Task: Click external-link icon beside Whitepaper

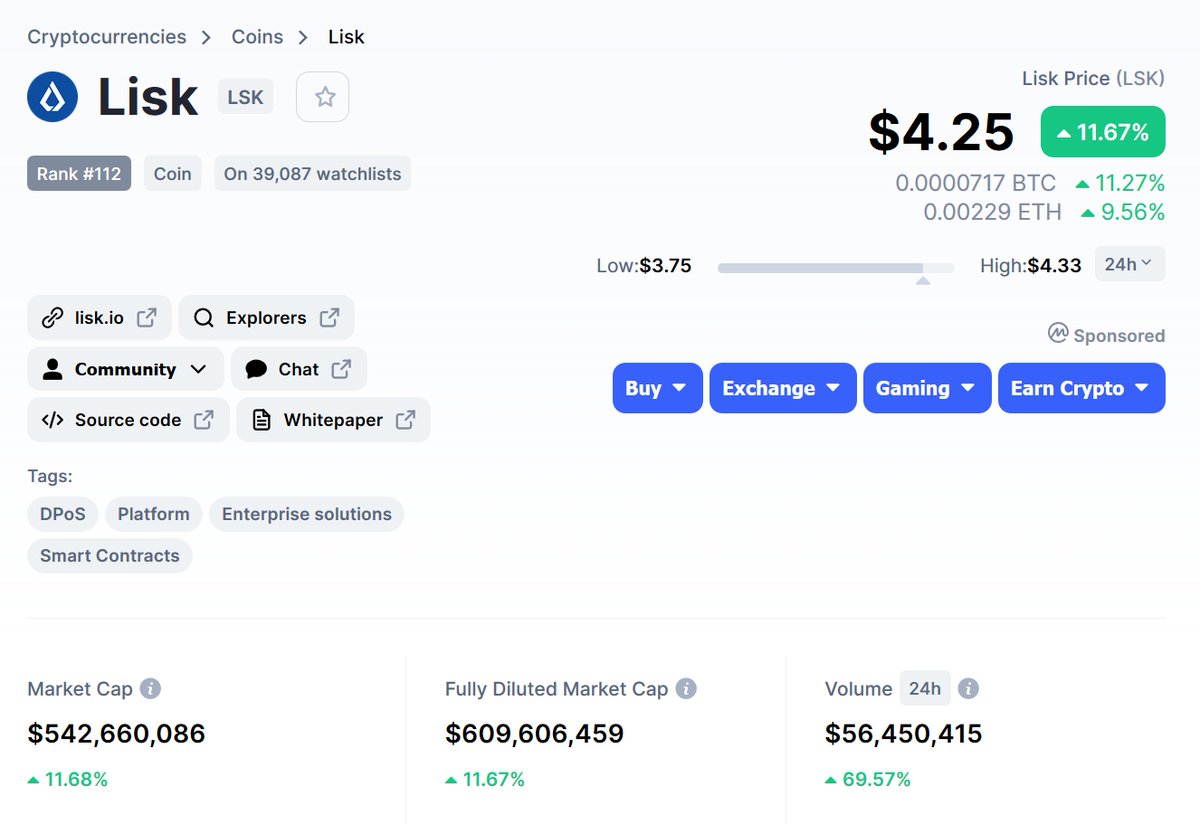Action: tap(405, 420)
